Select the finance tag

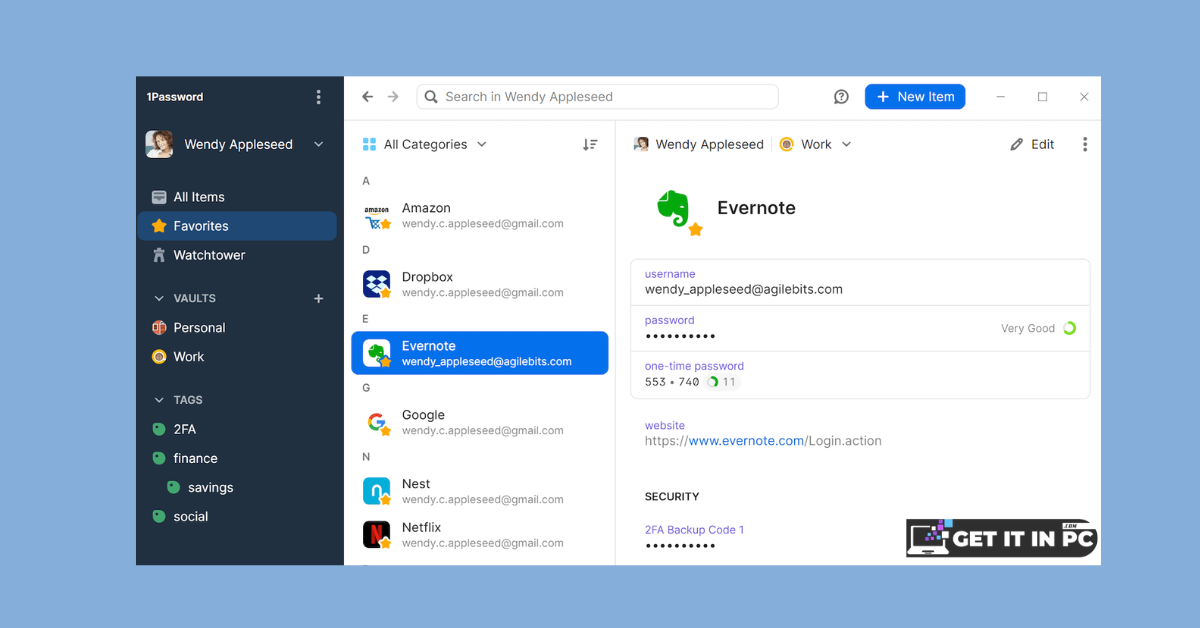tap(237, 458)
